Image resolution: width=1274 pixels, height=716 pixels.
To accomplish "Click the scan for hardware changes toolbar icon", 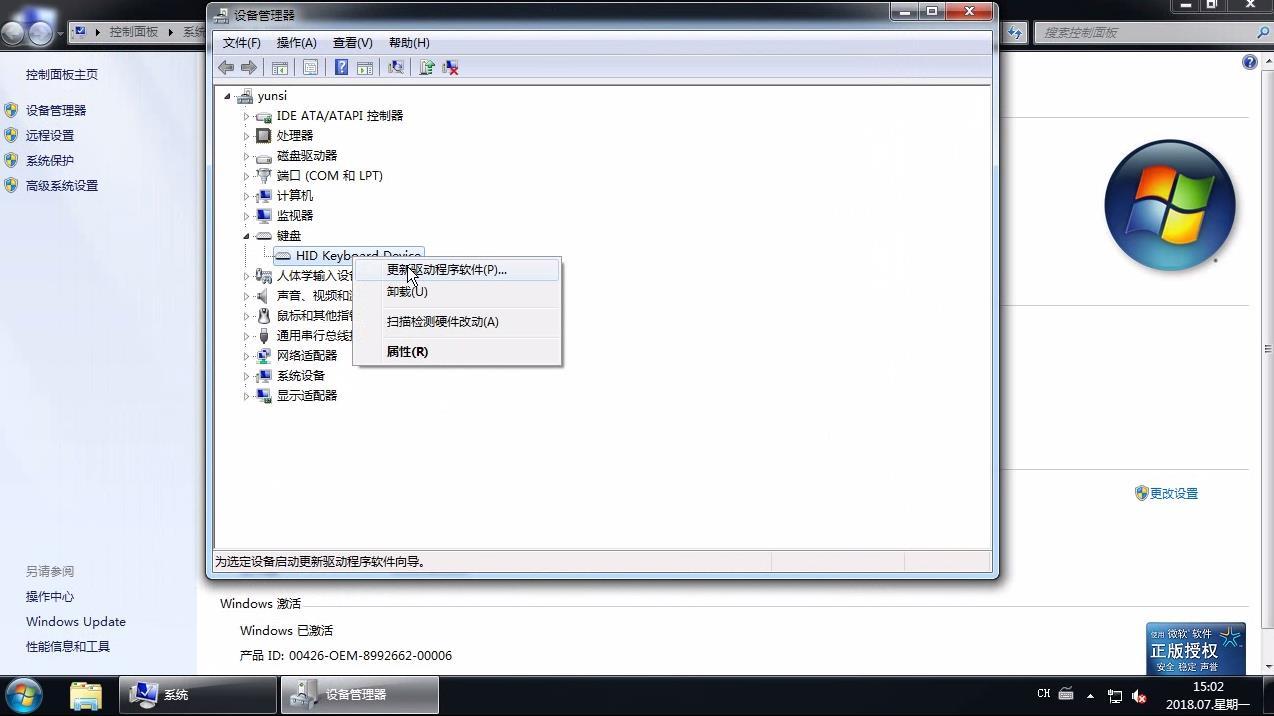I will (x=396, y=67).
